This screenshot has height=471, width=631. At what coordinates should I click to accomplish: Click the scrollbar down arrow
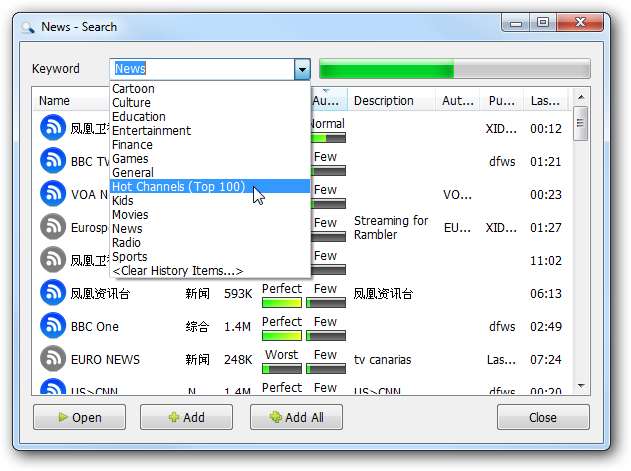pyautogui.click(x=581, y=386)
